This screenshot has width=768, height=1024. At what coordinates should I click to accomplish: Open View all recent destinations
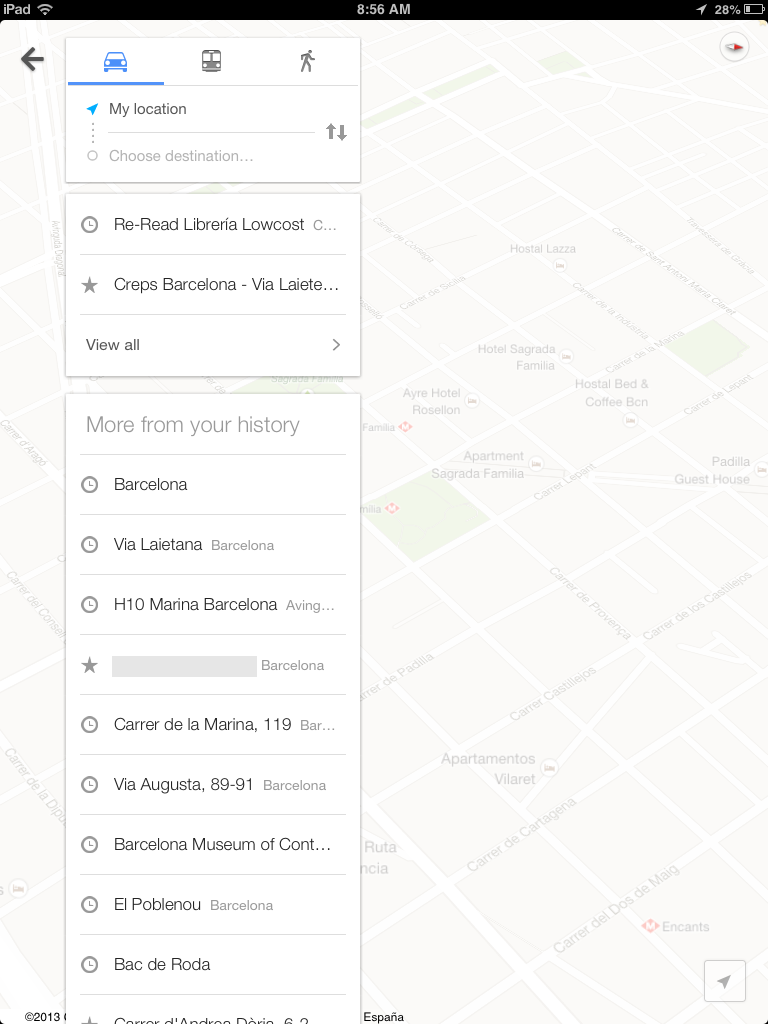coord(212,345)
